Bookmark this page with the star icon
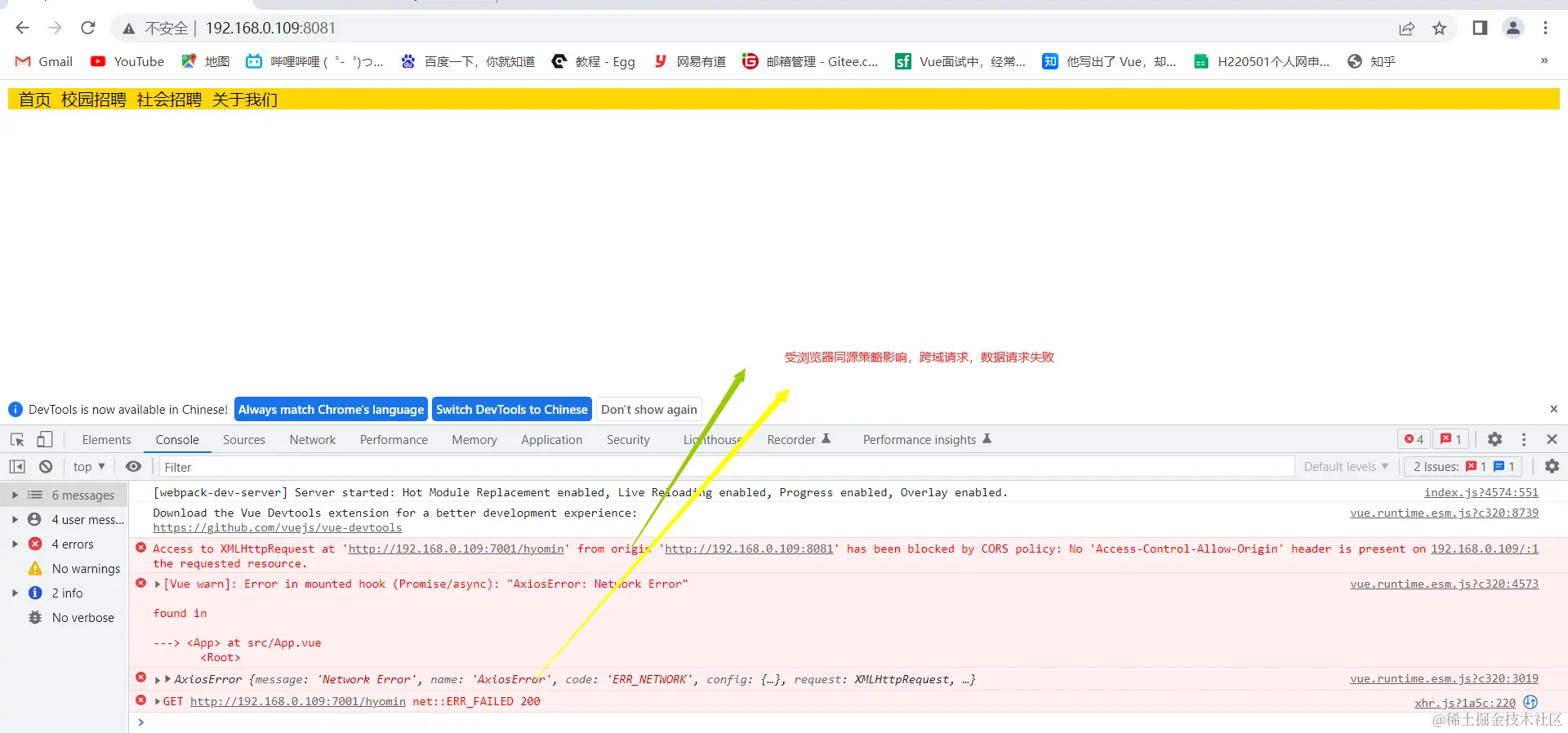1568x733 pixels. coord(1439,29)
